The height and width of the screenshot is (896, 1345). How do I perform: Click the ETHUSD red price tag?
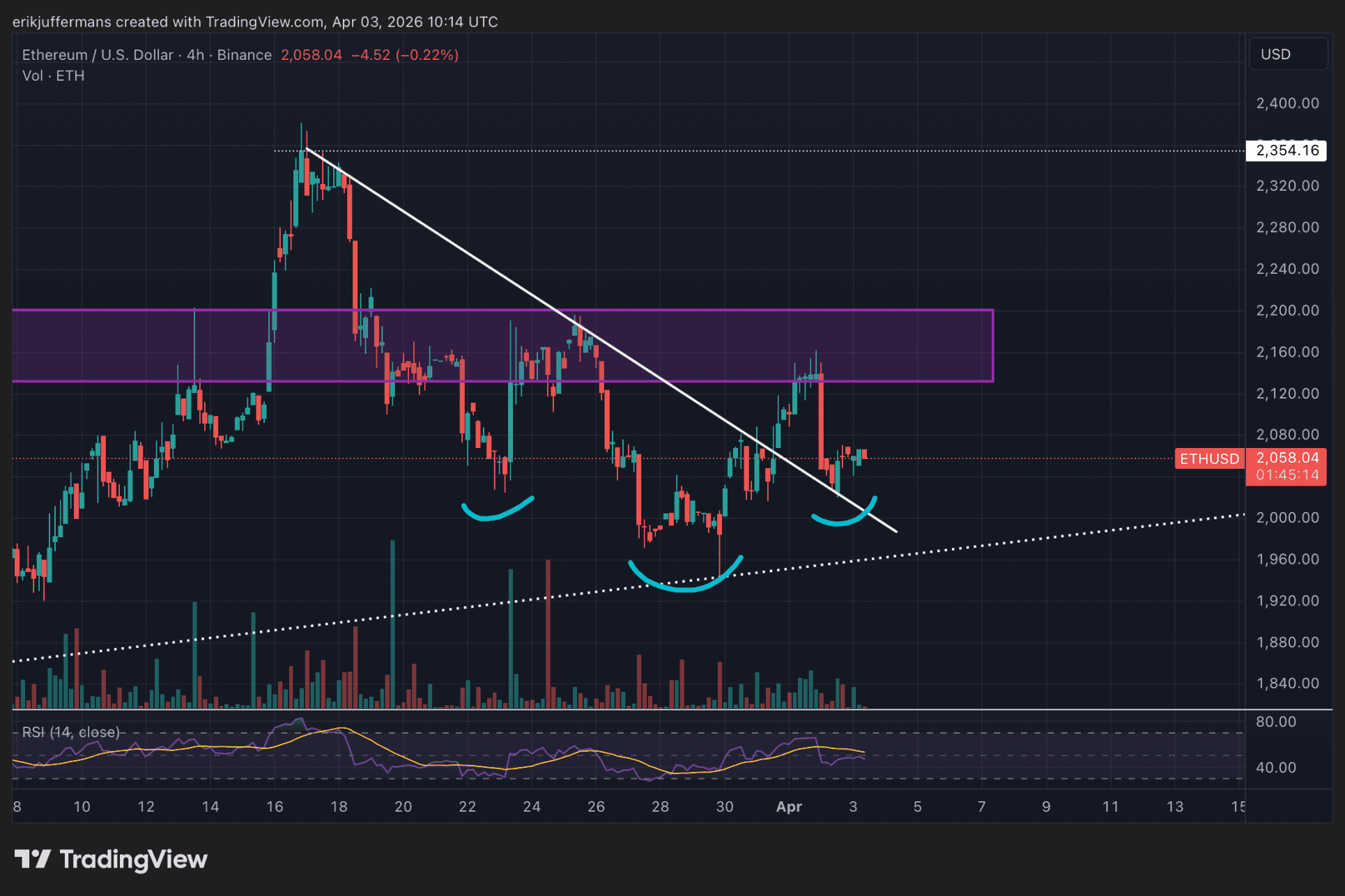point(1209,458)
